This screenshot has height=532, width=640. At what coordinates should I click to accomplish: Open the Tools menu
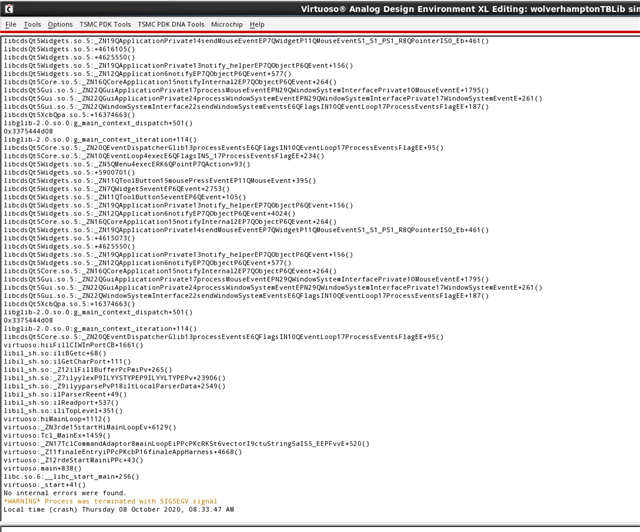coord(32,24)
